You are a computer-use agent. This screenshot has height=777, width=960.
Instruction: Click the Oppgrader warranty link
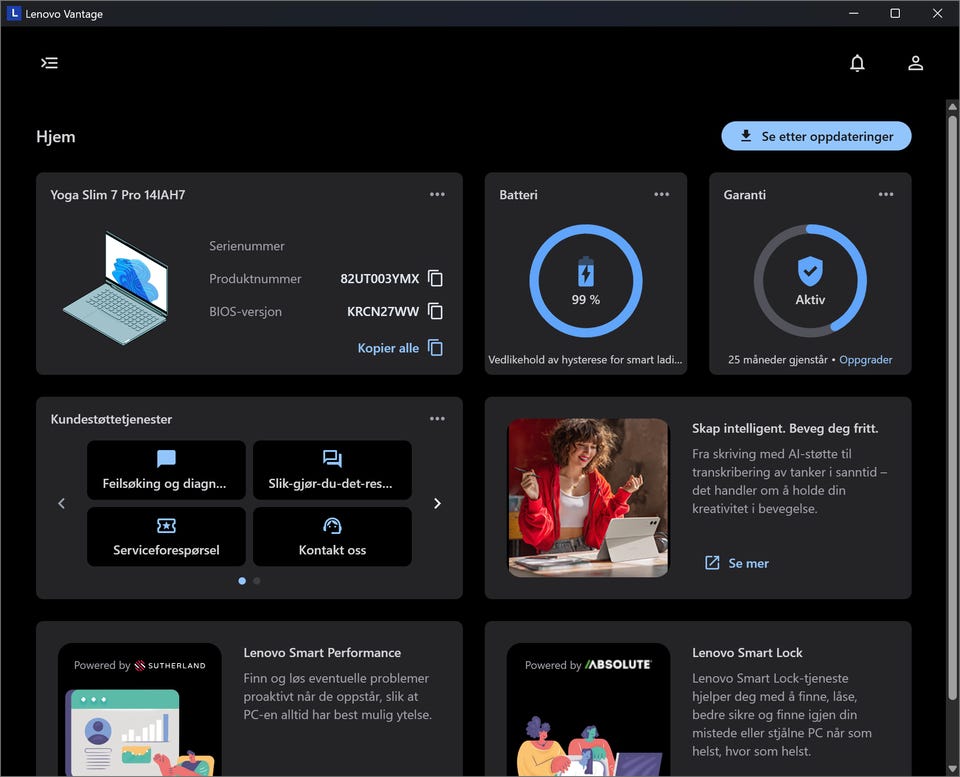tap(866, 360)
